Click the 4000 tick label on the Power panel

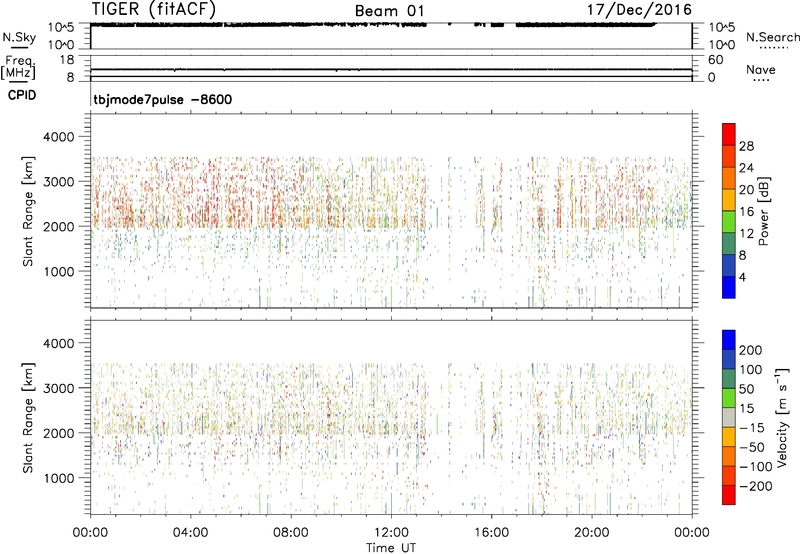tap(59, 137)
